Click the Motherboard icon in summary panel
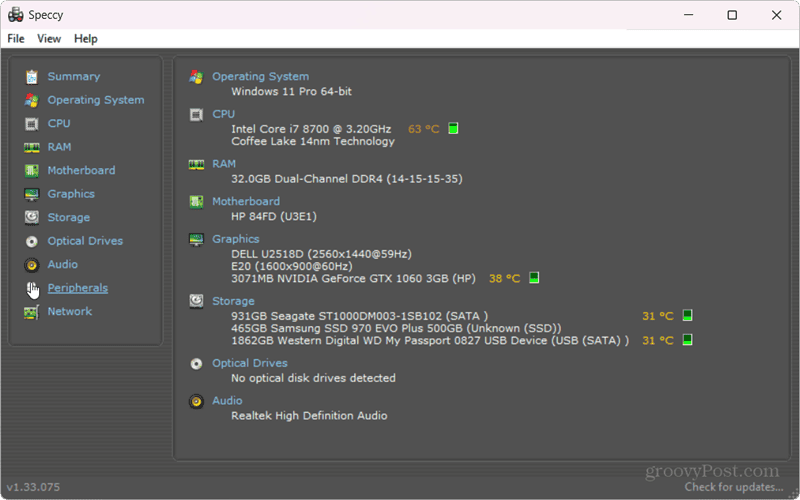This screenshot has height=500, width=800. (x=196, y=202)
